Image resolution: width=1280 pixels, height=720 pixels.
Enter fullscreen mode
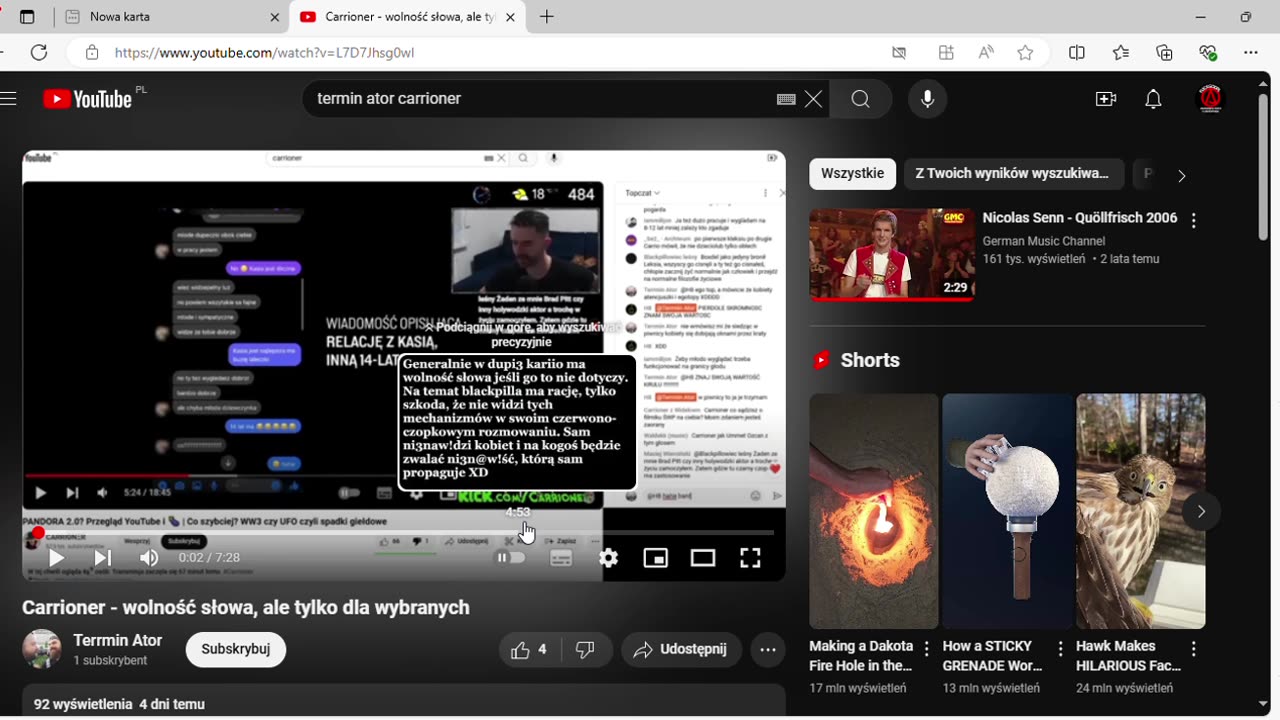pos(750,558)
